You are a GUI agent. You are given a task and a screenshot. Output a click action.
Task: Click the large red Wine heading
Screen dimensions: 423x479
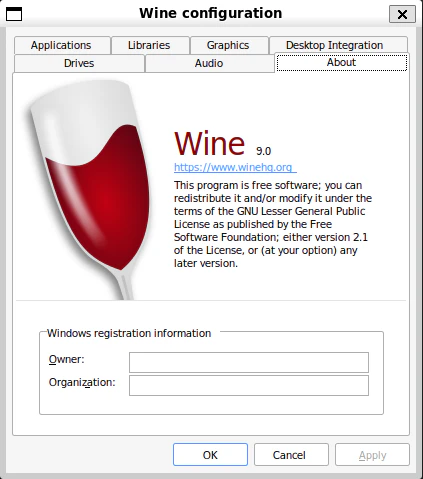[x=210, y=144]
